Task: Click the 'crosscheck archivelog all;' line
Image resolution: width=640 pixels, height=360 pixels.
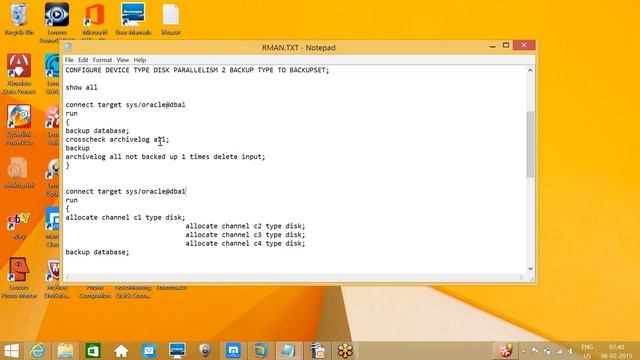Action: pos(117,140)
